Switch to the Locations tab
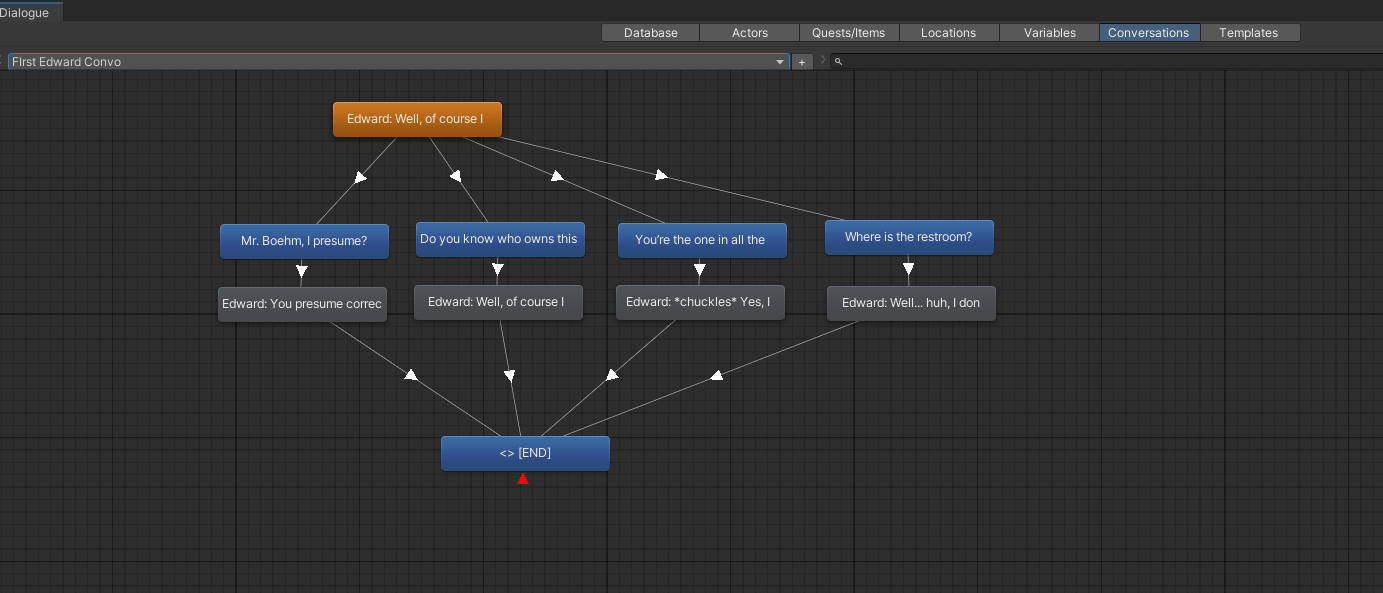This screenshot has height=593, width=1383. (x=949, y=33)
